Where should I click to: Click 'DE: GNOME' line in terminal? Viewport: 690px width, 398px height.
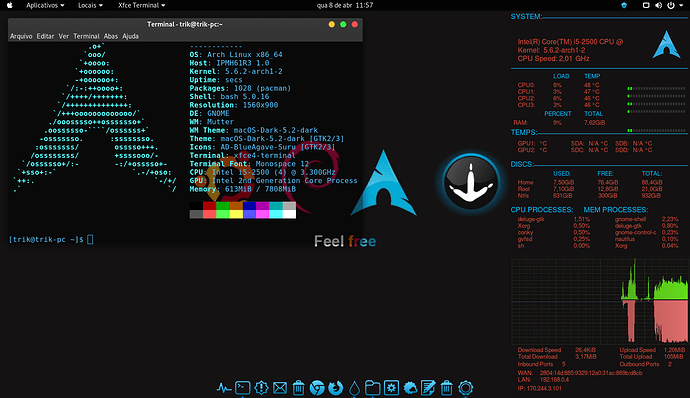point(209,113)
